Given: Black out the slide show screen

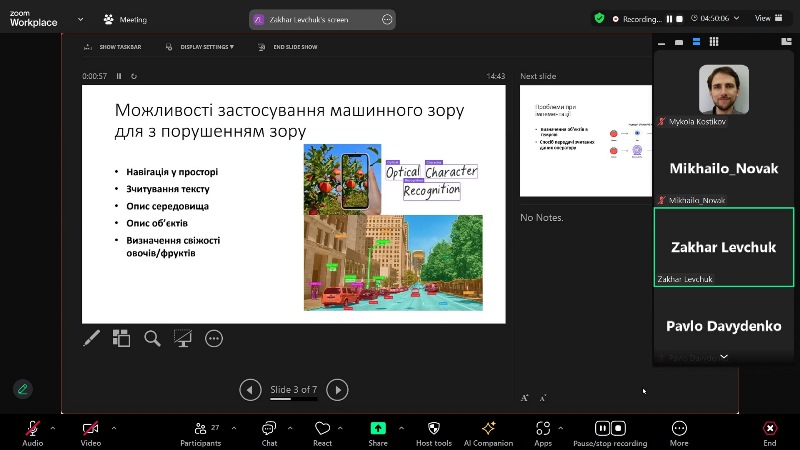Looking at the screenshot, I should (183, 338).
